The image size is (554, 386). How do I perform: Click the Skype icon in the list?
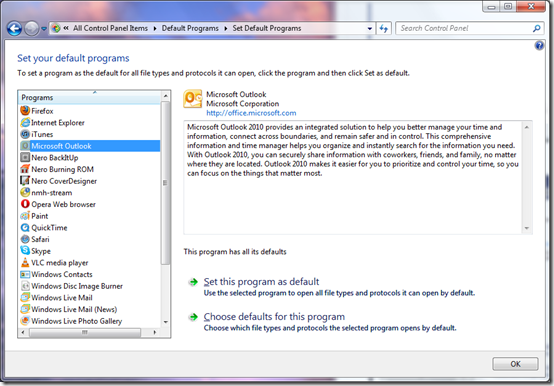[25, 250]
